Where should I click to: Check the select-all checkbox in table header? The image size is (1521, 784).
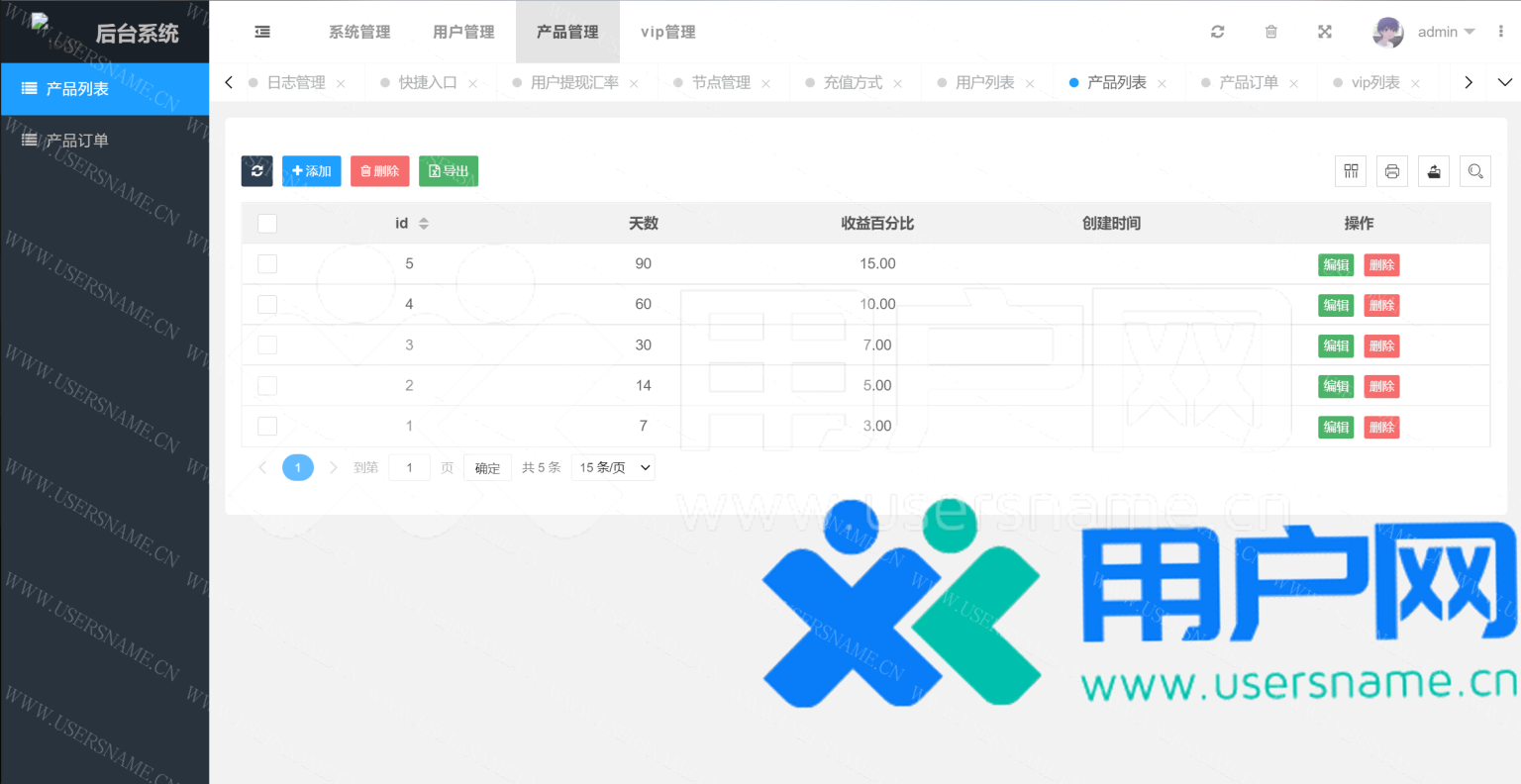[x=267, y=224]
